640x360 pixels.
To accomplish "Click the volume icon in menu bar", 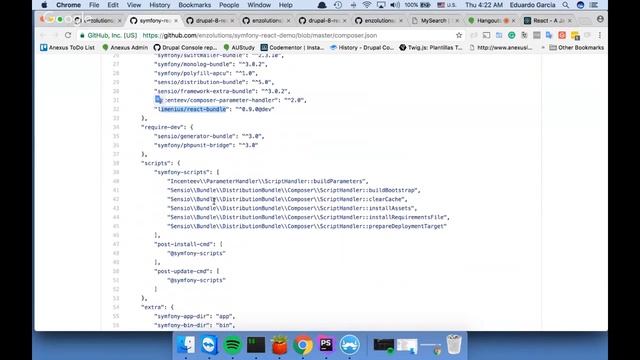I will click(395, 5).
